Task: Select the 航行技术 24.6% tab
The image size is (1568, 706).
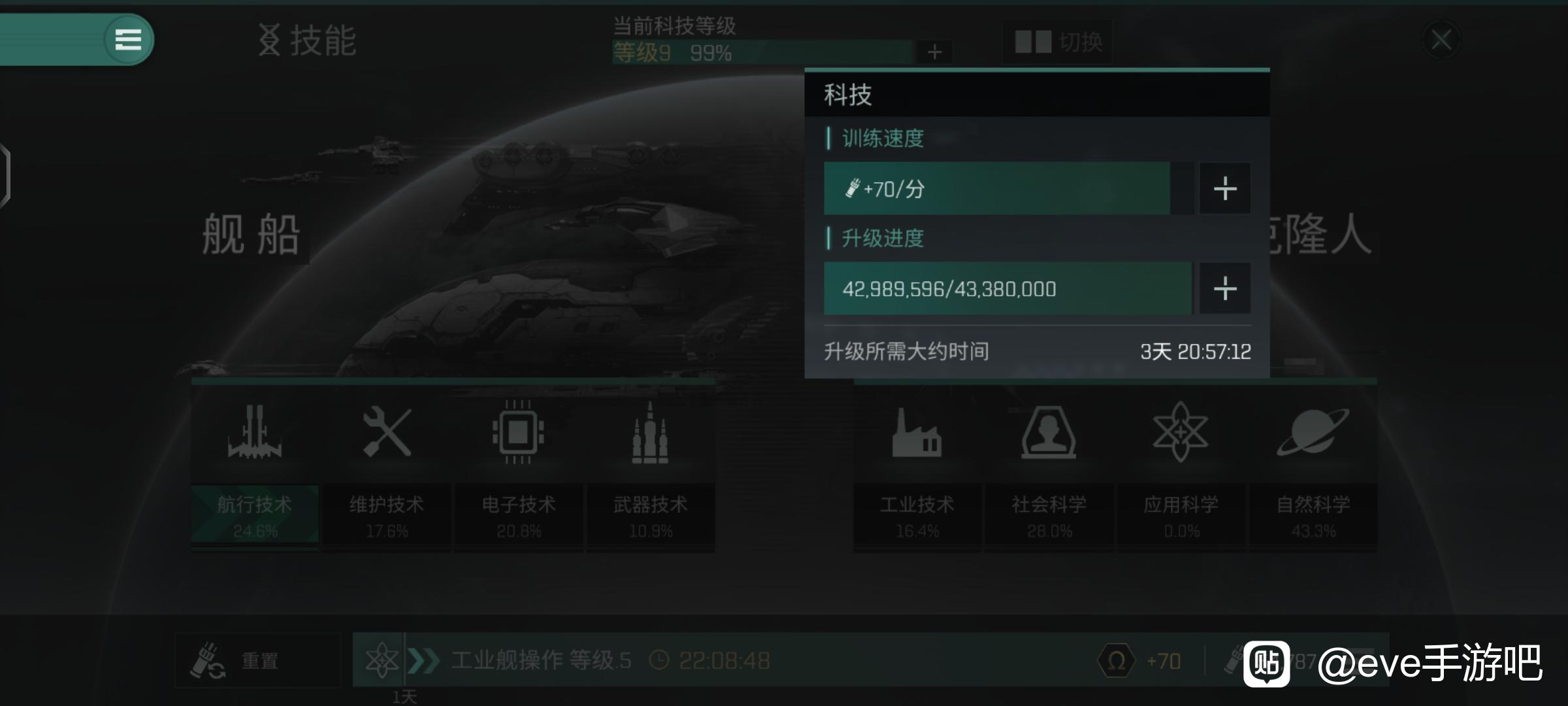Action: 255,516
